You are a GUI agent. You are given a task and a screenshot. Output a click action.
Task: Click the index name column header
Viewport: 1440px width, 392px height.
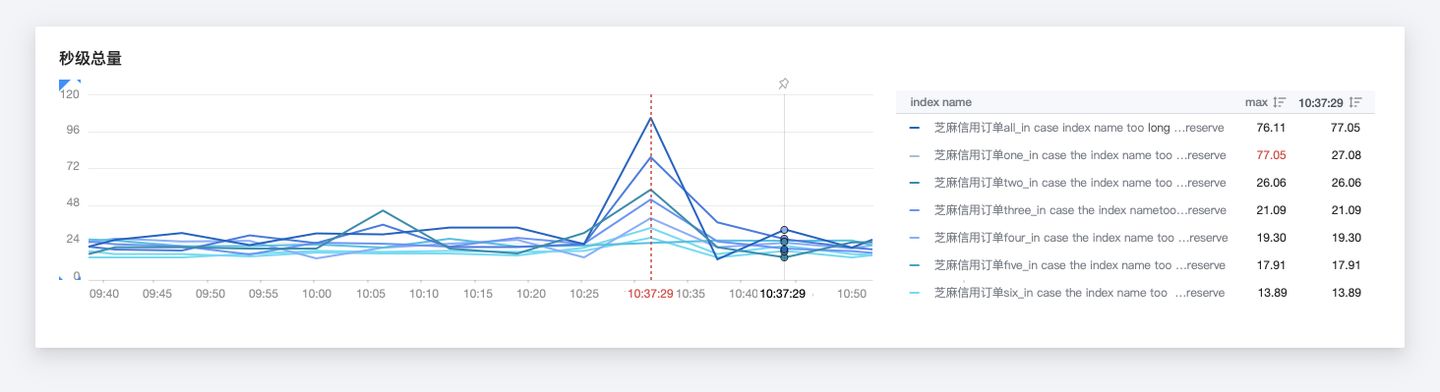(x=940, y=102)
